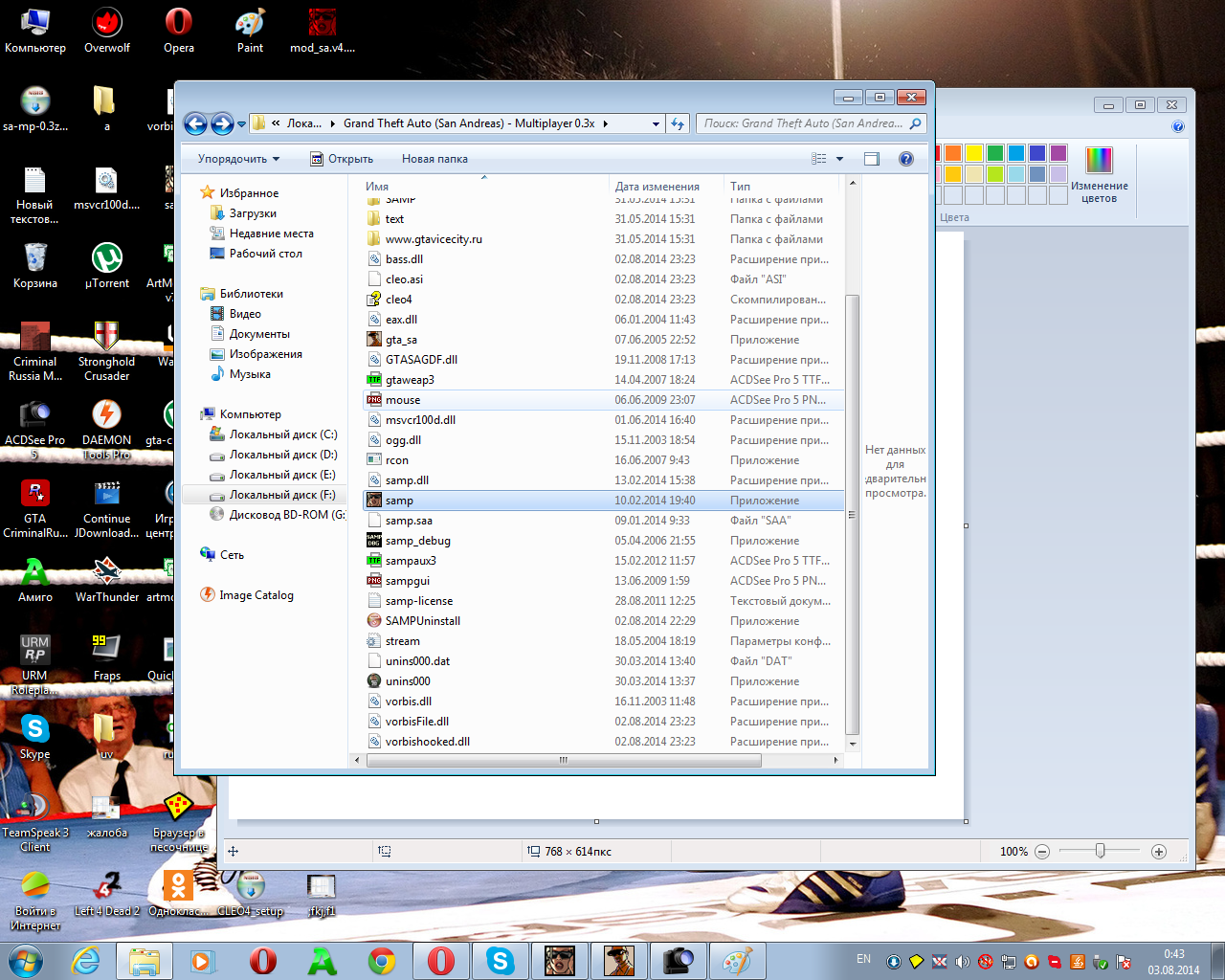Click the EN language indicator
The height and width of the screenshot is (980, 1225).
point(863,959)
